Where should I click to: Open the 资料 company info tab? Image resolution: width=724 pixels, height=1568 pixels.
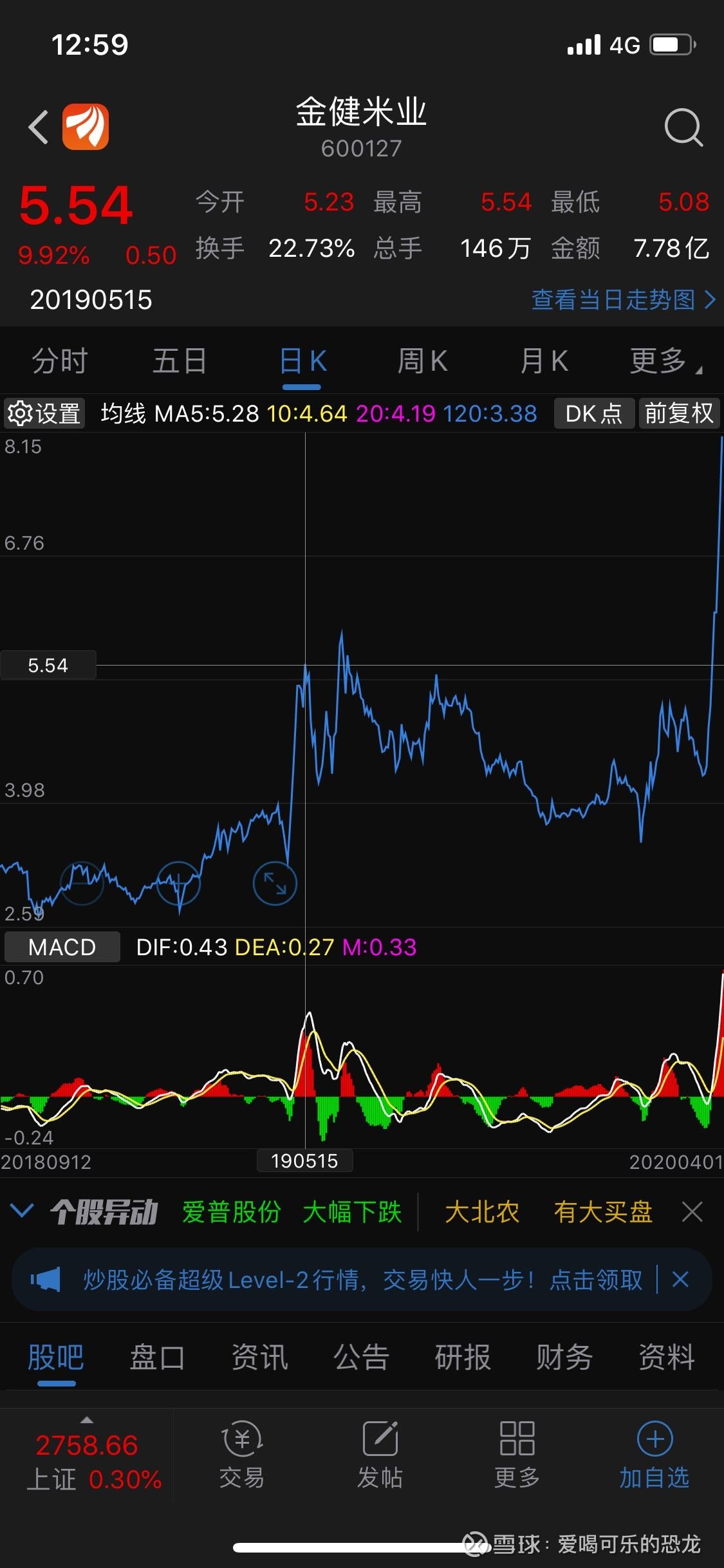click(667, 1358)
